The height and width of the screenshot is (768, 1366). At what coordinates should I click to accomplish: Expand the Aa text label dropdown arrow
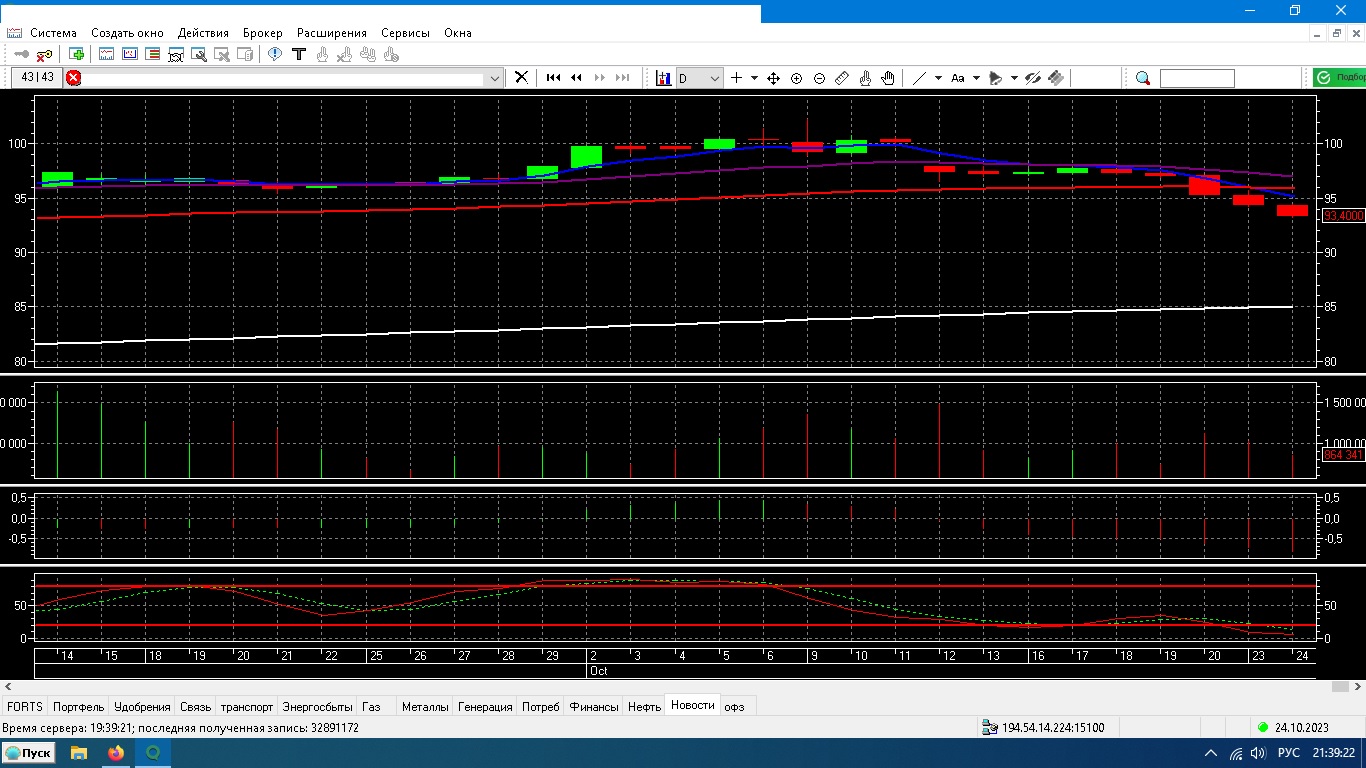click(976, 78)
